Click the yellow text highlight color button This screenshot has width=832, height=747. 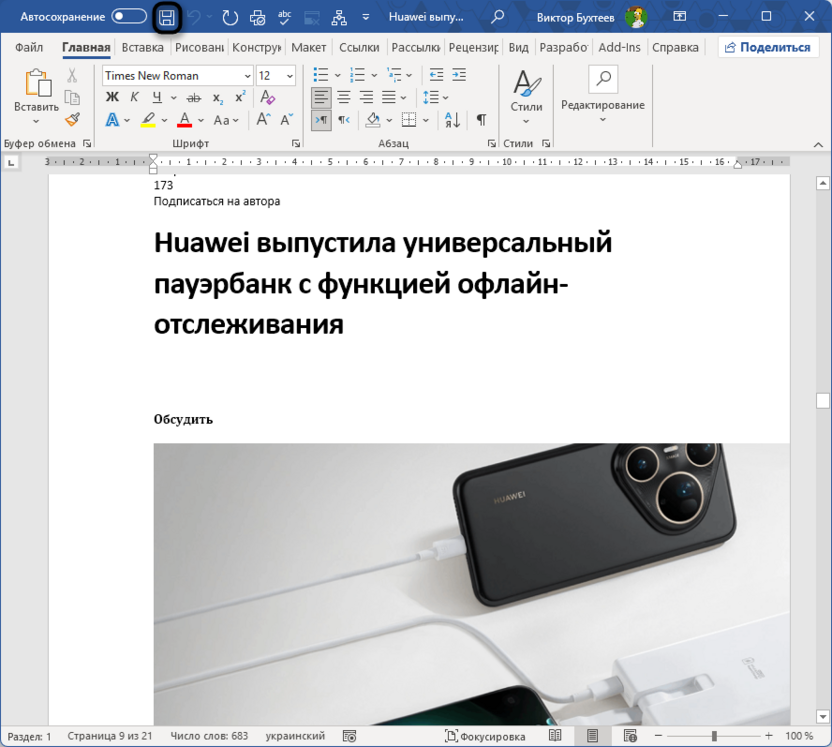tap(148, 120)
